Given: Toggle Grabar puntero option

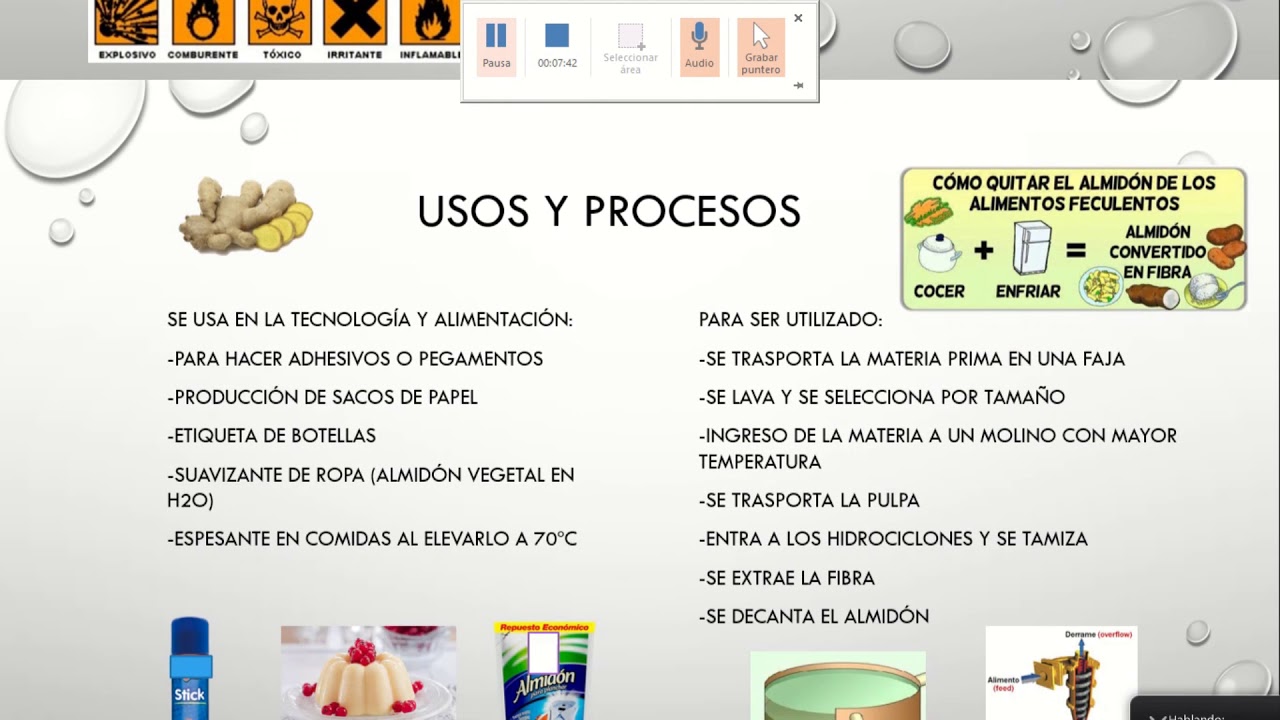Looking at the screenshot, I should click(x=761, y=47).
